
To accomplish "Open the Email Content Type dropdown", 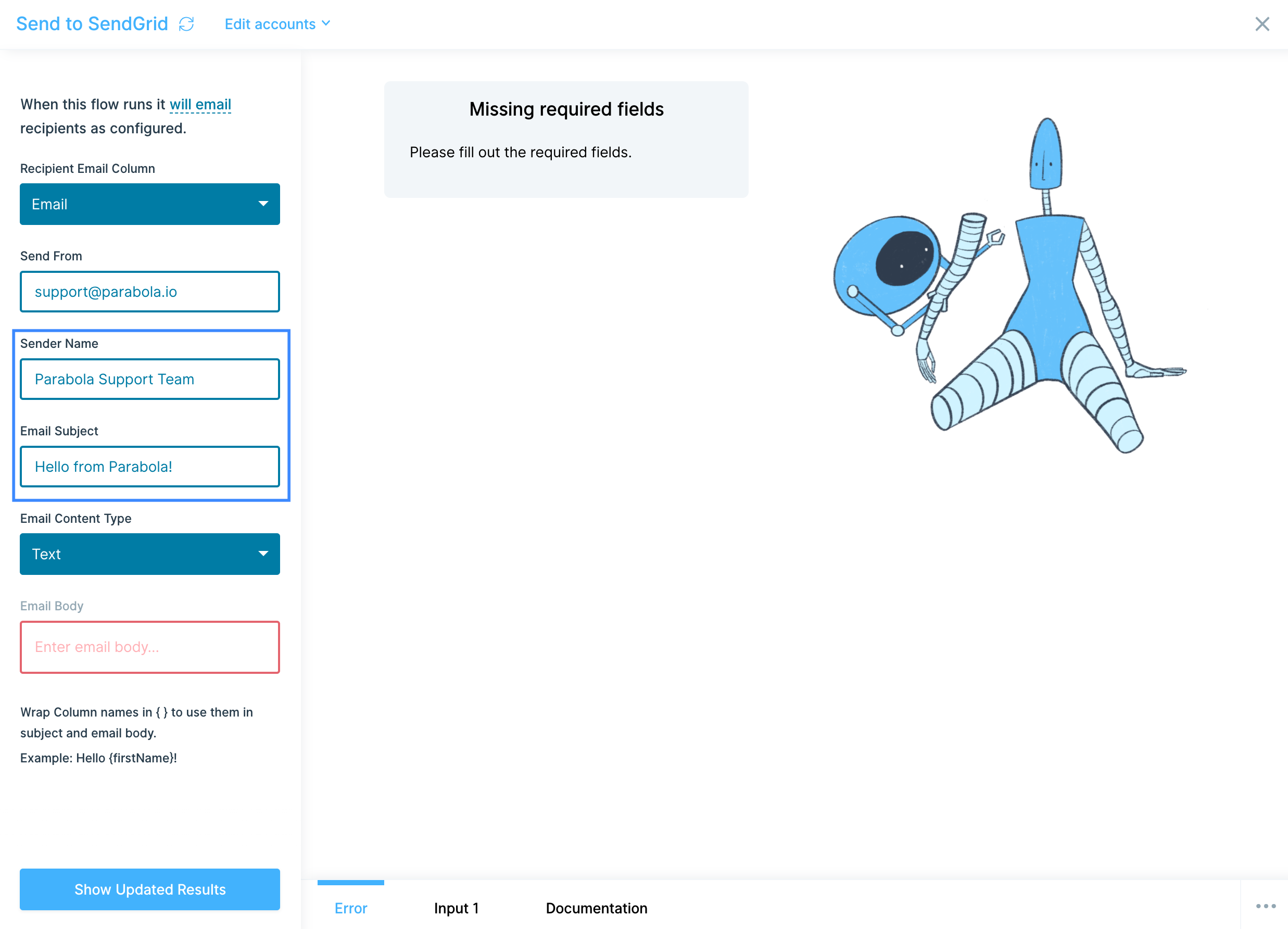I will tap(149, 554).
